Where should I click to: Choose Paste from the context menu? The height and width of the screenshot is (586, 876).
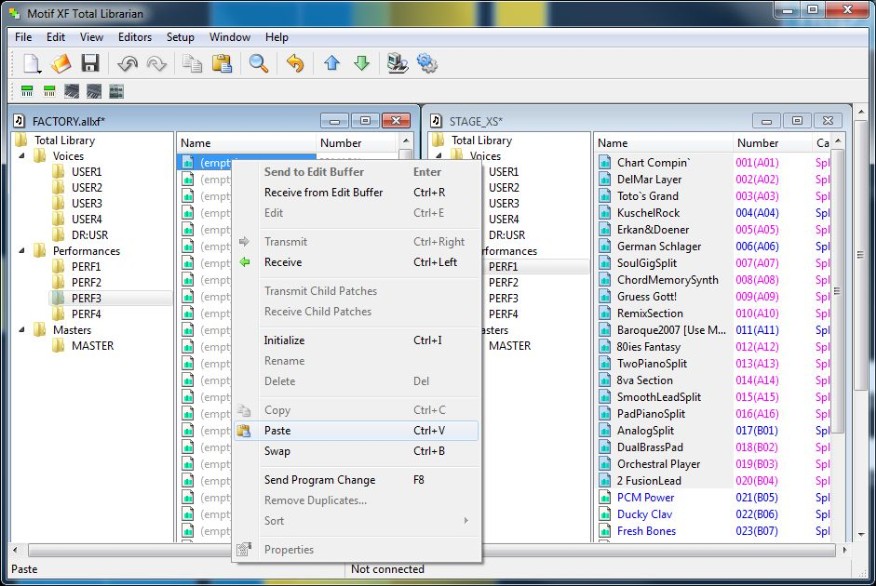356,431
